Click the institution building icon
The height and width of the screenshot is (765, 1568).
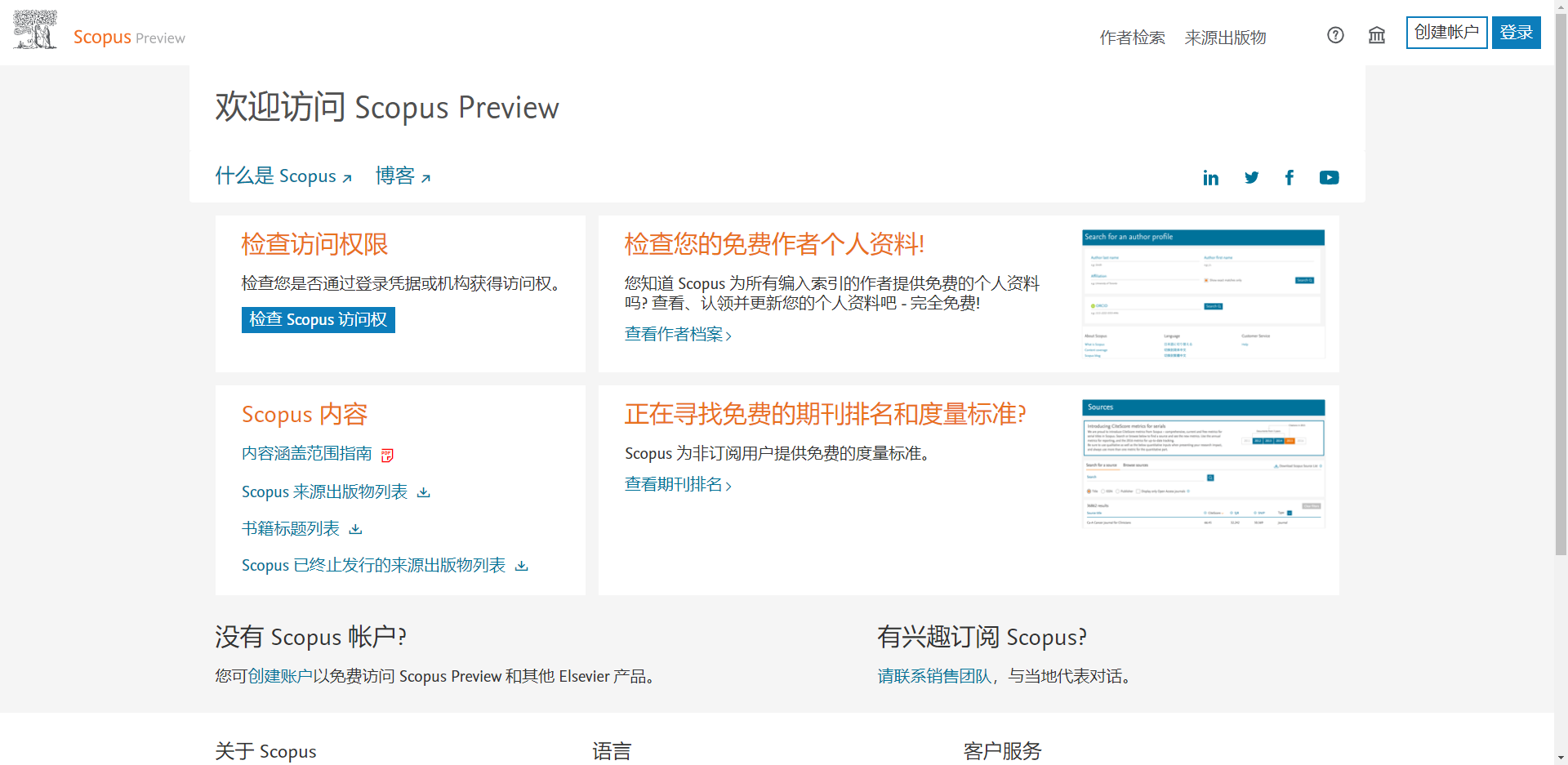pyautogui.click(x=1377, y=35)
